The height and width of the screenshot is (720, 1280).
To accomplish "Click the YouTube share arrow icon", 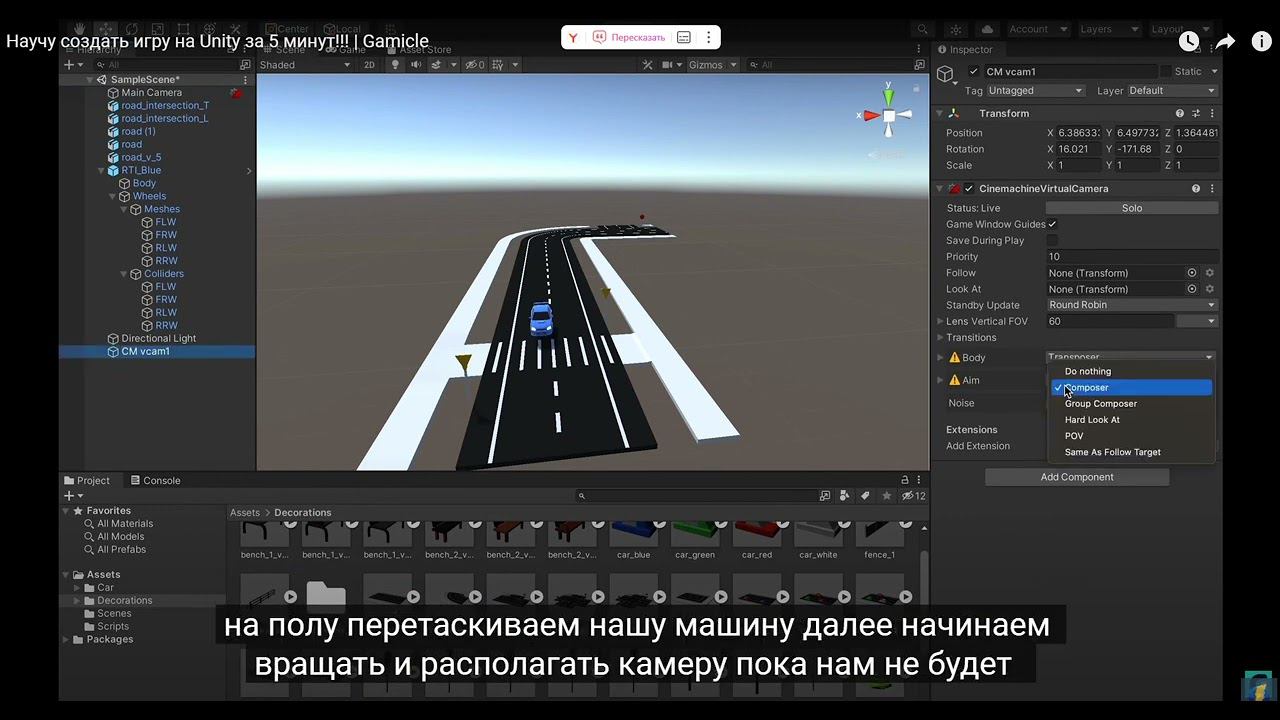I will 1225,41.
